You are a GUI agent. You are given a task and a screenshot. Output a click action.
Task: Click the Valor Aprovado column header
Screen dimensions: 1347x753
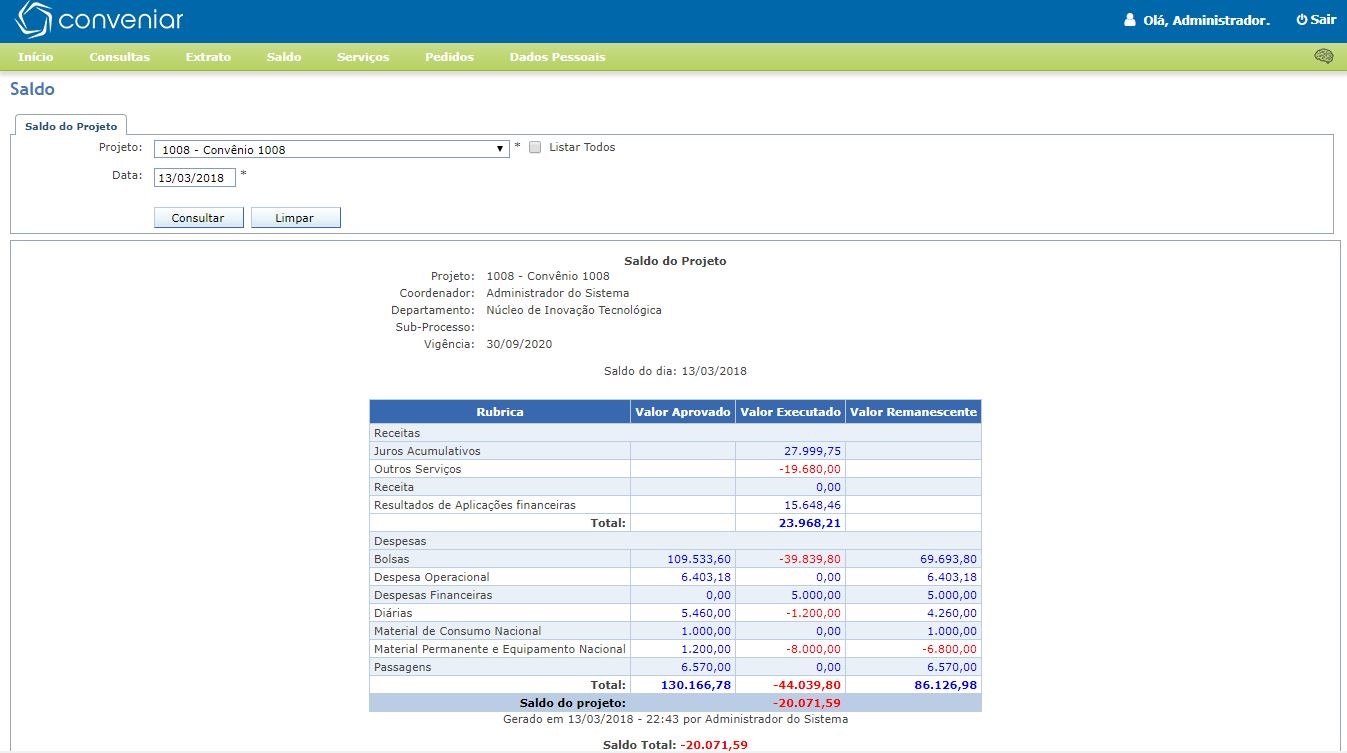click(683, 412)
